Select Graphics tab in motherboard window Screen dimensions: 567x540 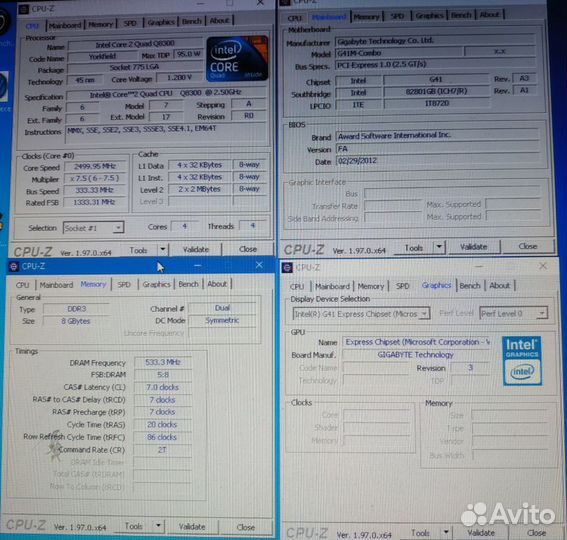point(429,16)
